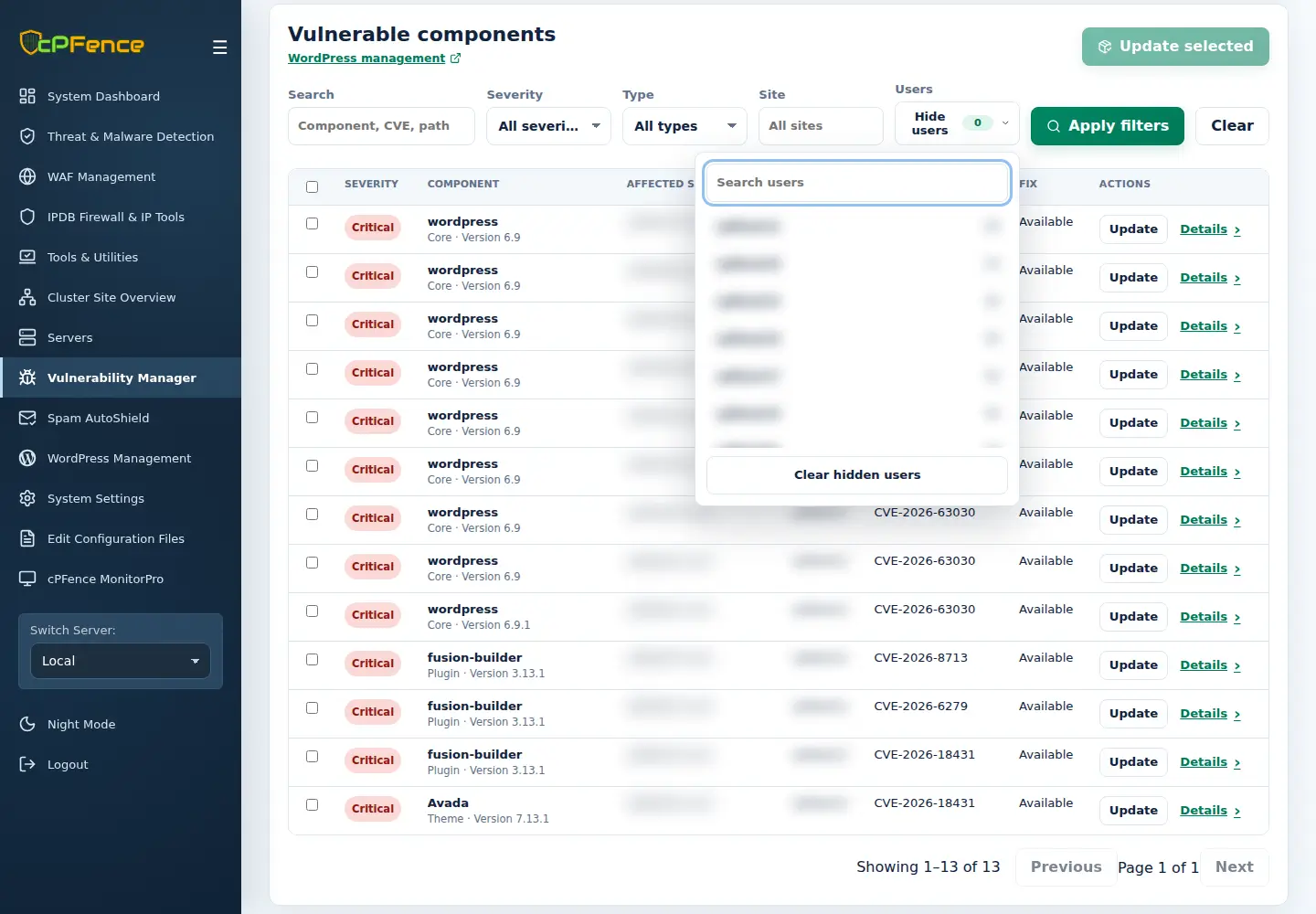This screenshot has height=914, width=1316.
Task: Click the Component, CVE, path search box
Action: [x=381, y=126]
